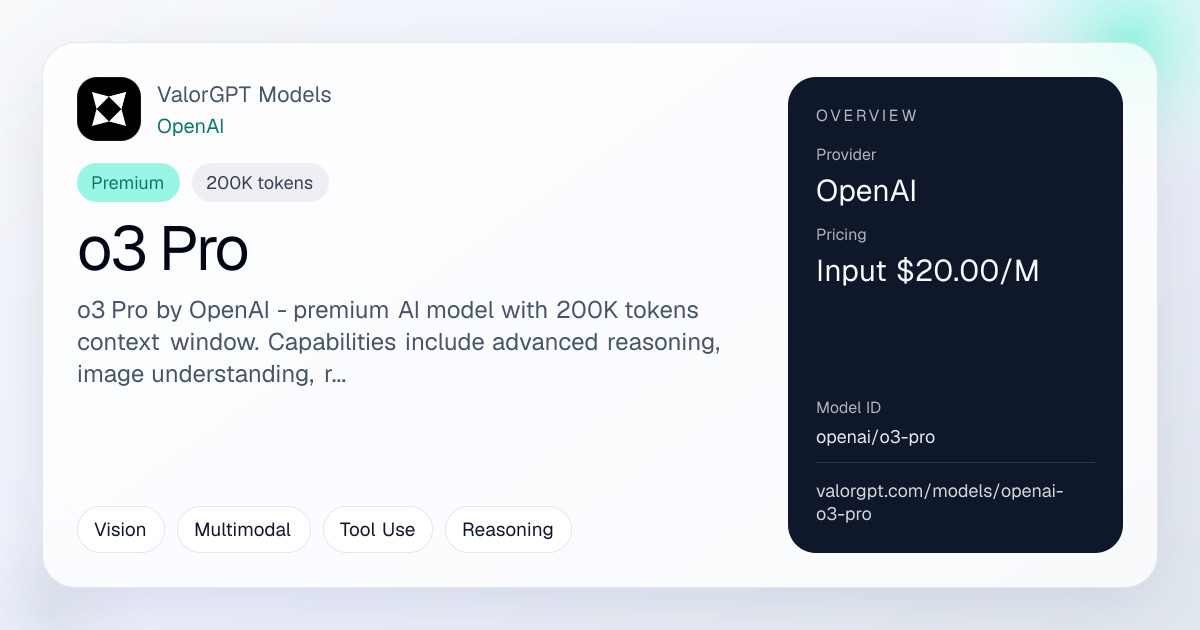
Task: Open the valorgpt.com/models/openai-o3-pro URL
Action: click(x=940, y=503)
